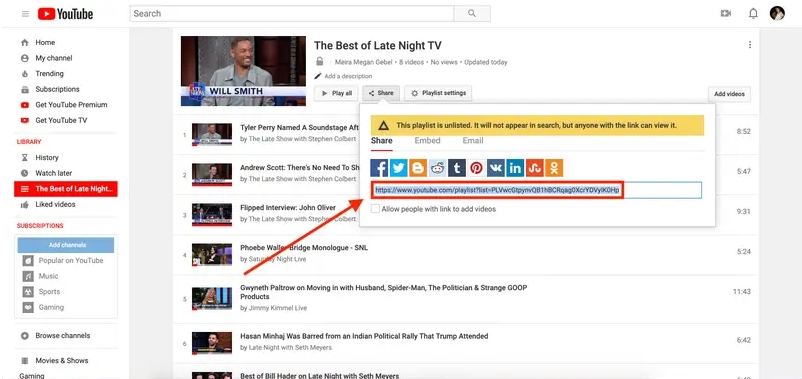Share playlist on Odnoklassniki
Image resolution: width=802 pixels, height=379 pixels.
[554, 168]
